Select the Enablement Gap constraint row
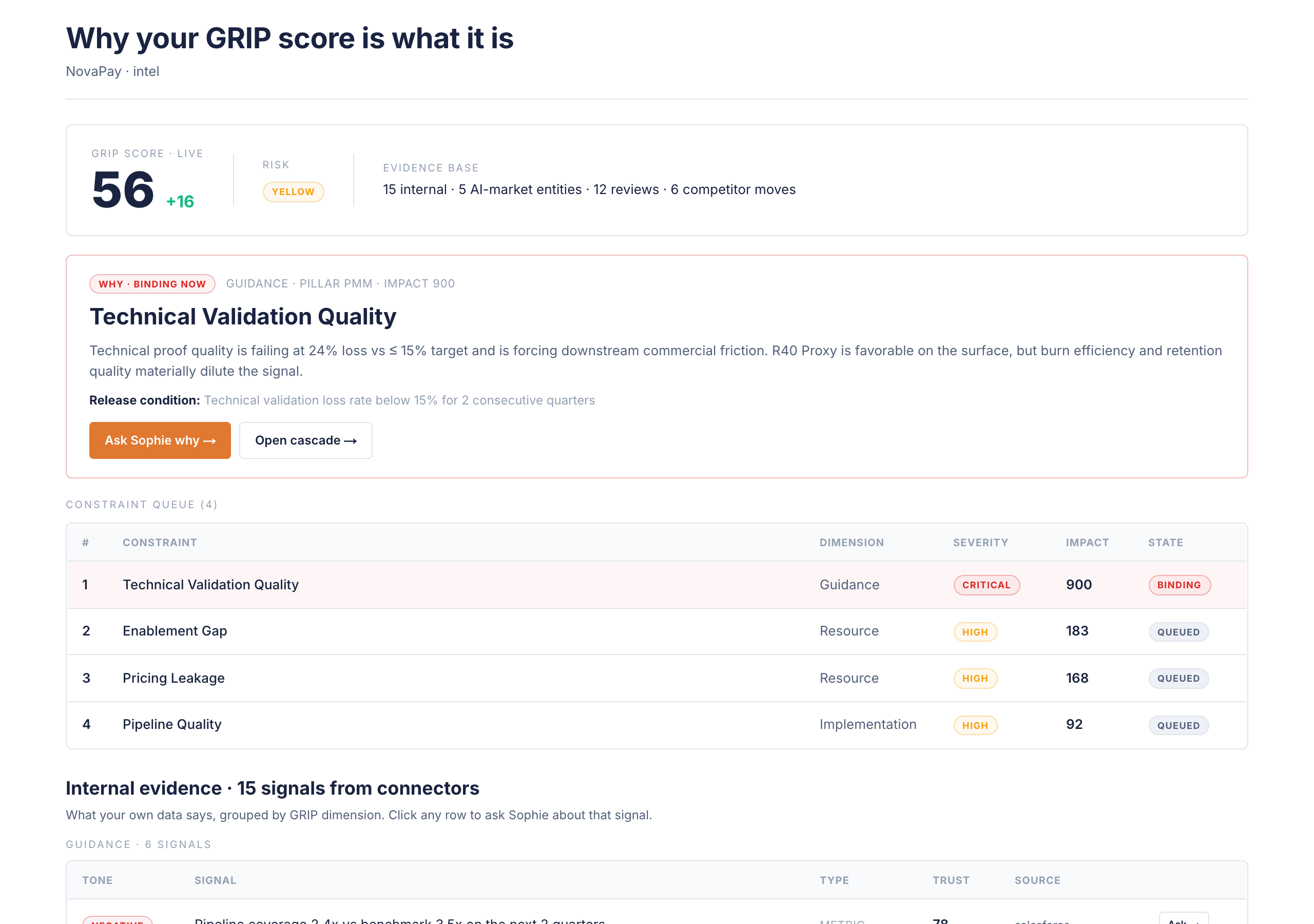Viewport: 1314px width, 924px height. coord(656,631)
